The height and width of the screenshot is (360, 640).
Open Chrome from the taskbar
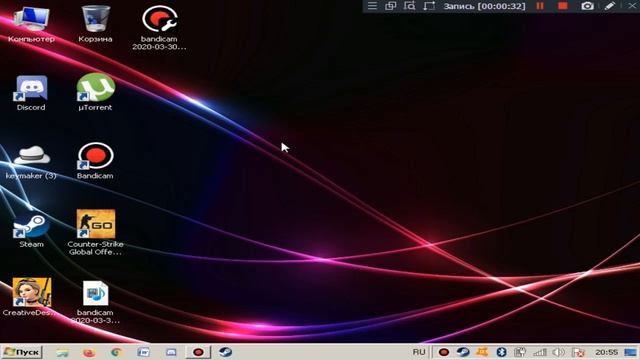(x=116, y=352)
